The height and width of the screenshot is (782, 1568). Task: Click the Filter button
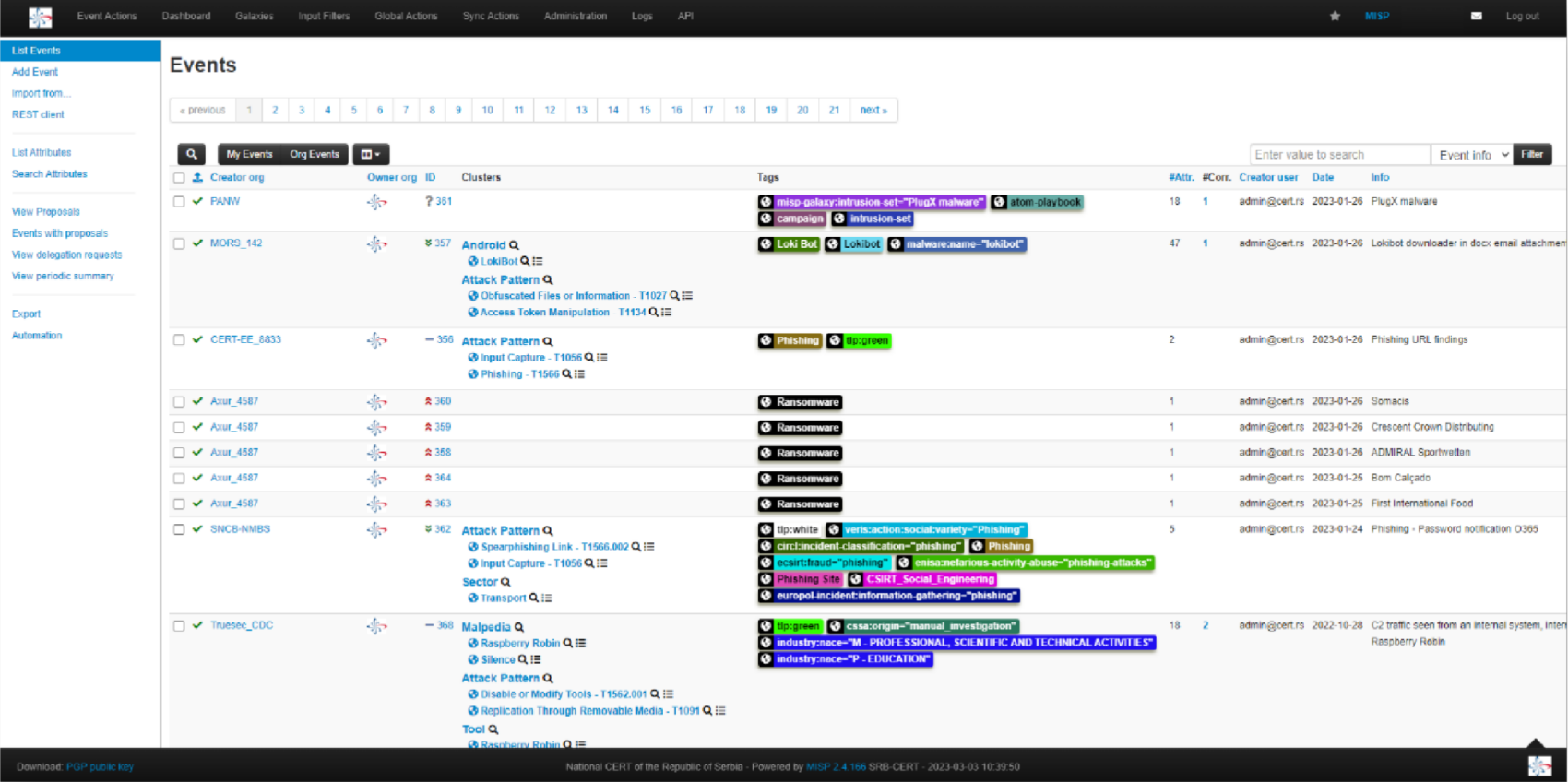pyautogui.click(x=1532, y=155)
